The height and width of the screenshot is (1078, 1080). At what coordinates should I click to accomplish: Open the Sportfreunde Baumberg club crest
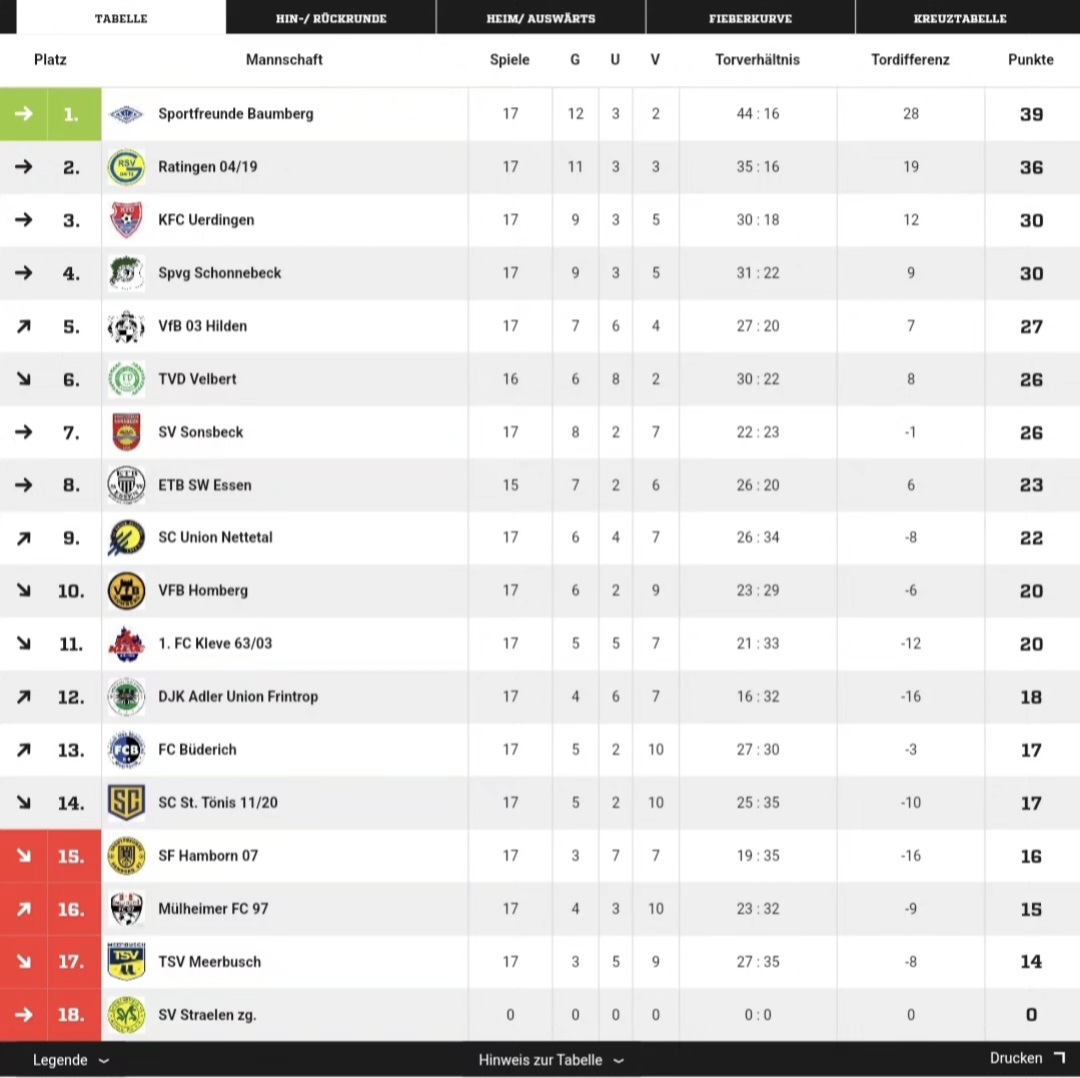click(x=126, y=114)
